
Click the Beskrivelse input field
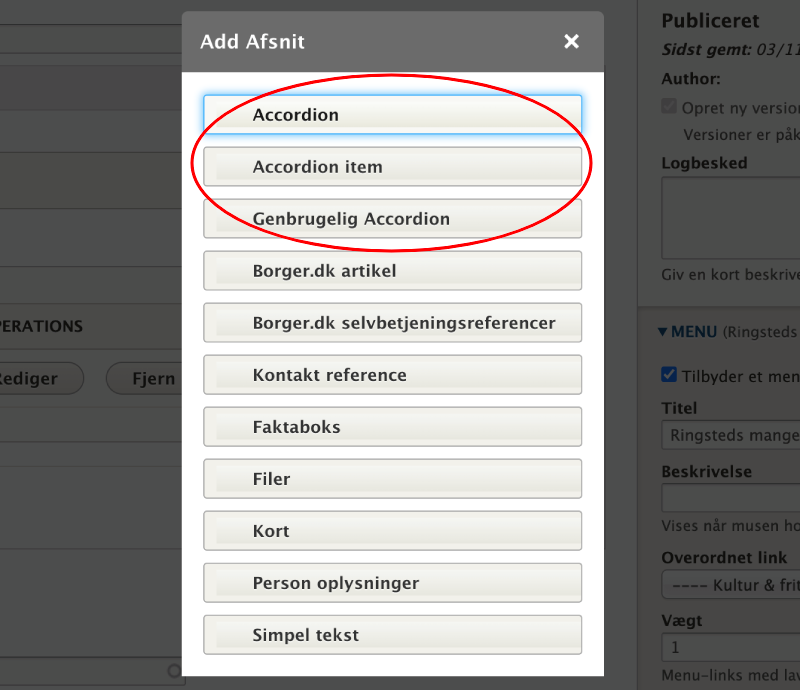731,498
